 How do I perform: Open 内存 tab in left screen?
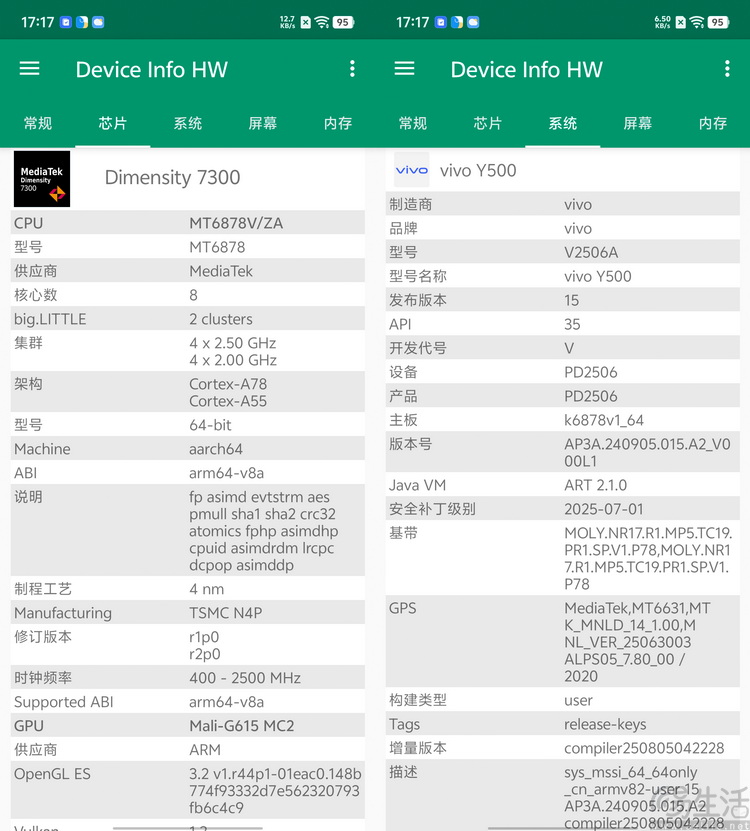pyautogui.click(x=338, y=123)
